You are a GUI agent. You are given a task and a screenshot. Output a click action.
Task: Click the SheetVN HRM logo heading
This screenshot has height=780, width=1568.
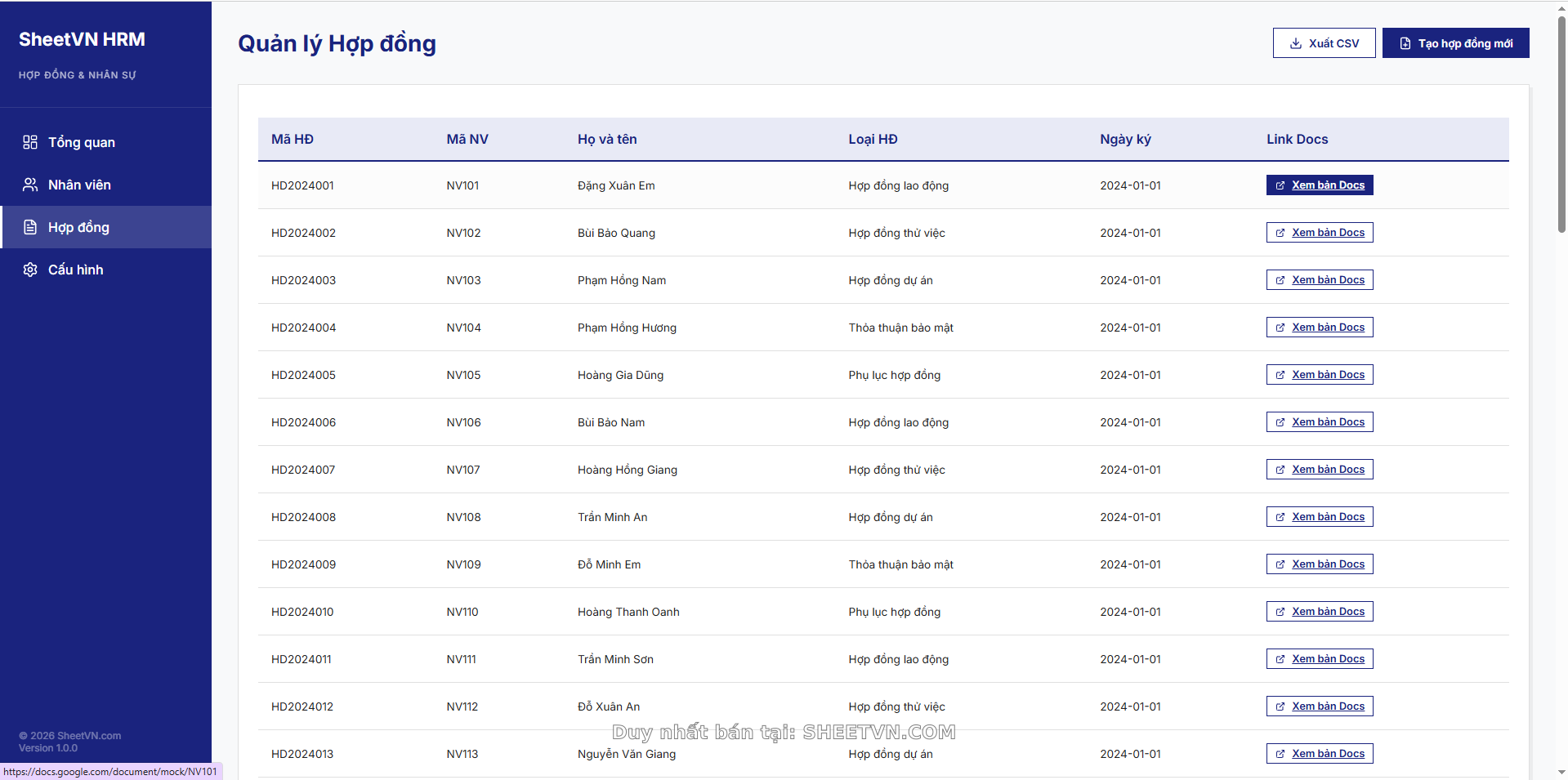82,38
